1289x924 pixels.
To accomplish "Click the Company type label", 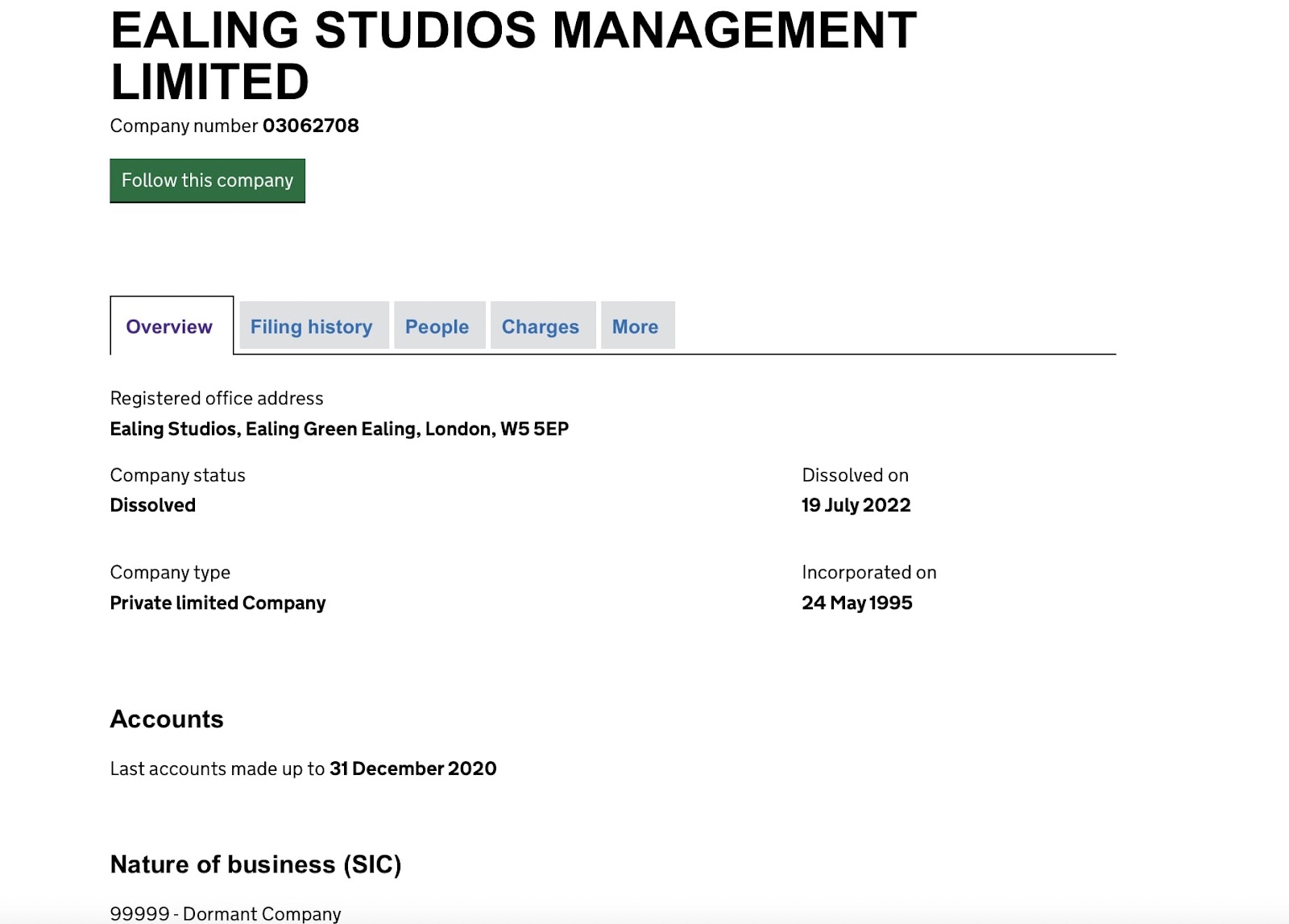I will pos(170,573).
